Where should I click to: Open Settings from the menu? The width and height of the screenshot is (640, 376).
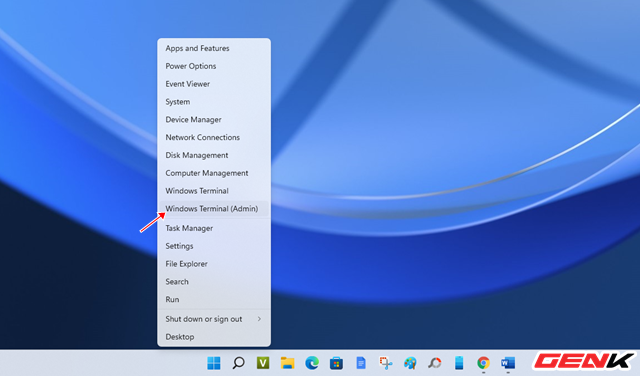[214, 246]
